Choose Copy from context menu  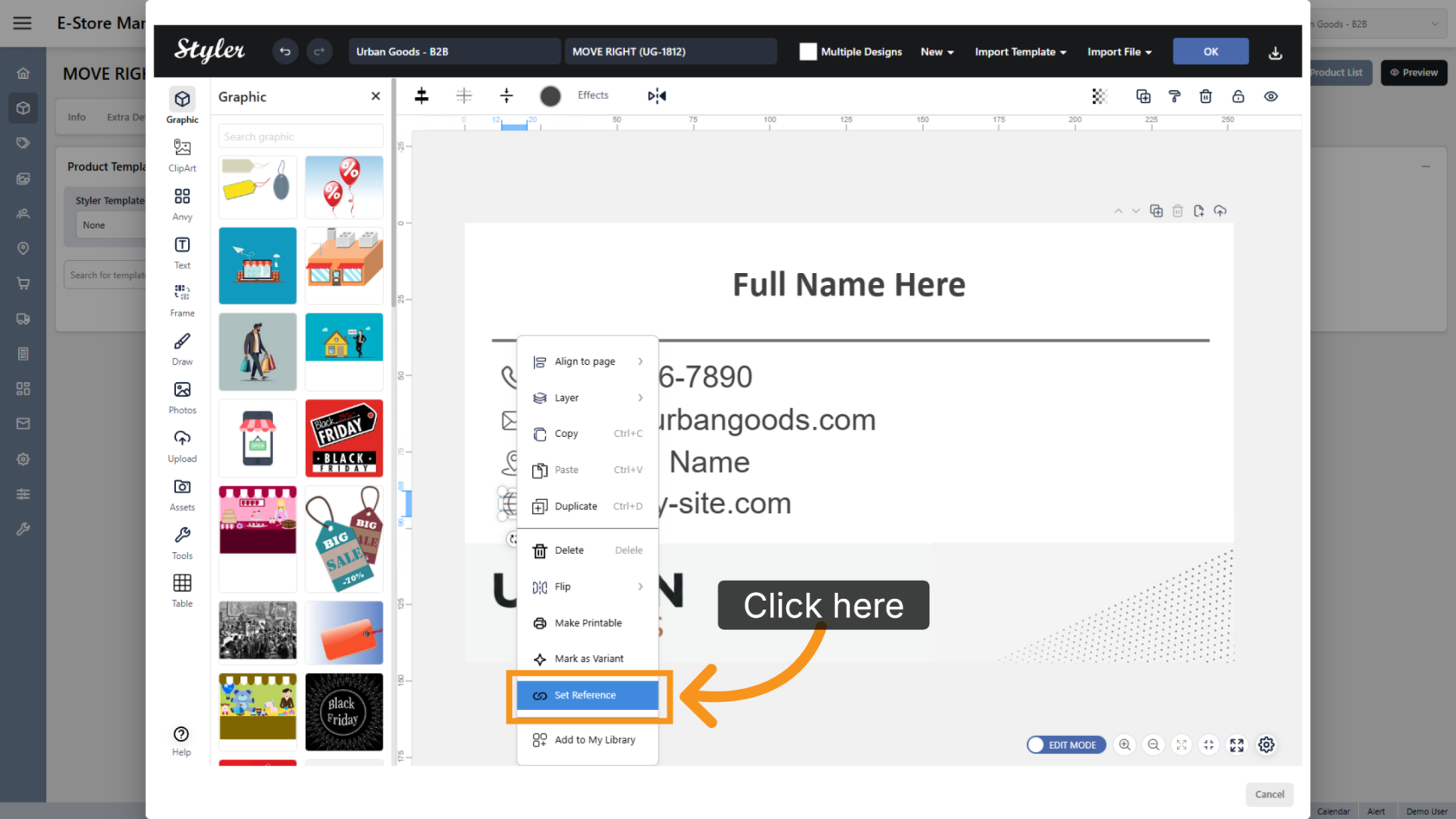tap(588, 433)
